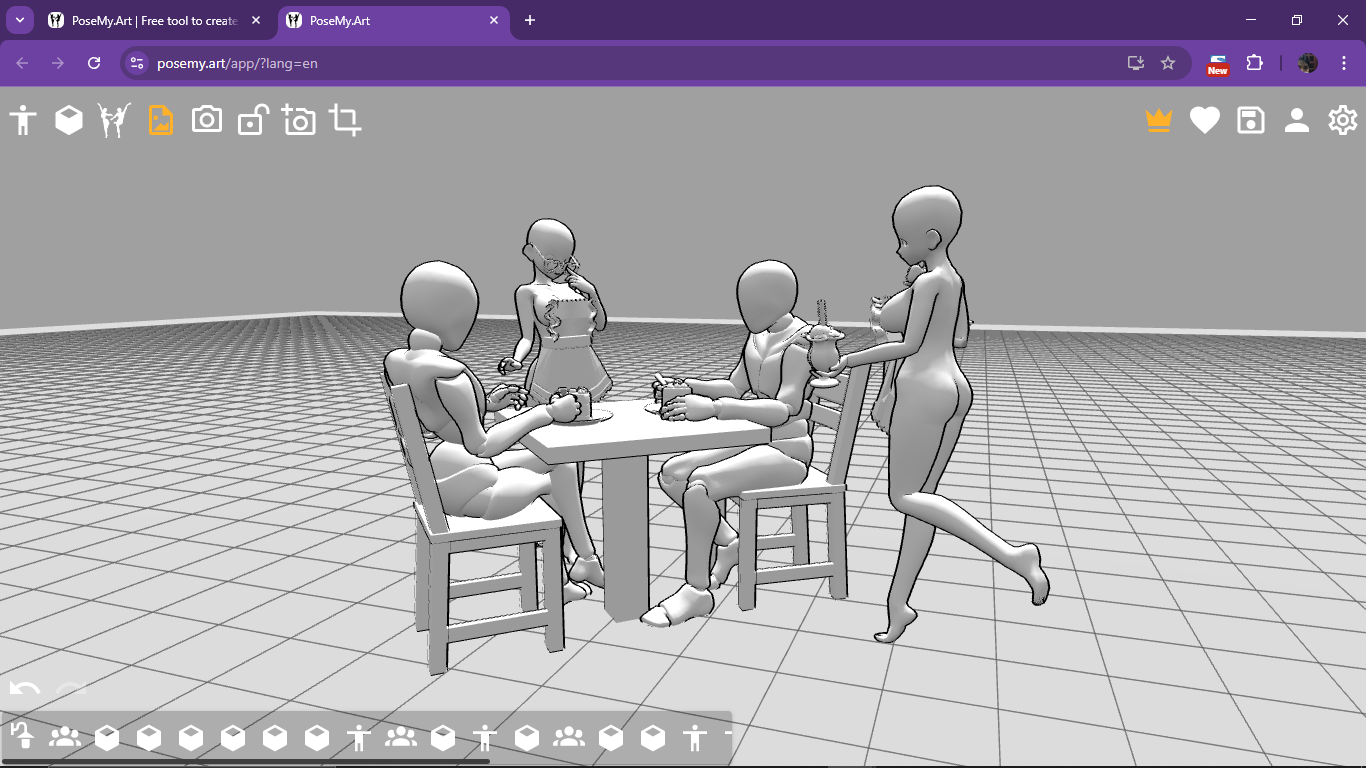Click the white heart icon

click(1204, 121)
